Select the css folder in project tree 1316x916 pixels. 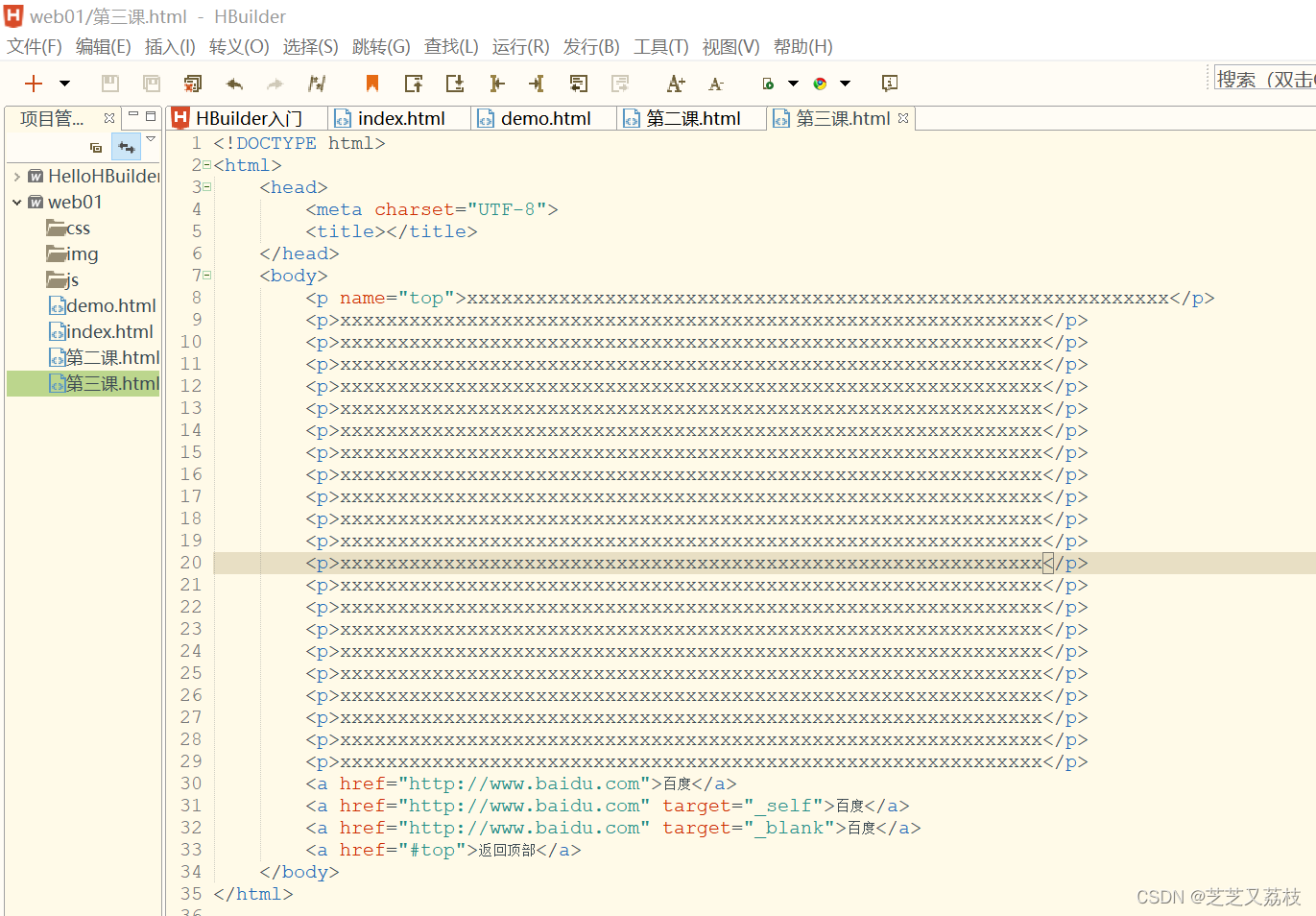[68, 229]
